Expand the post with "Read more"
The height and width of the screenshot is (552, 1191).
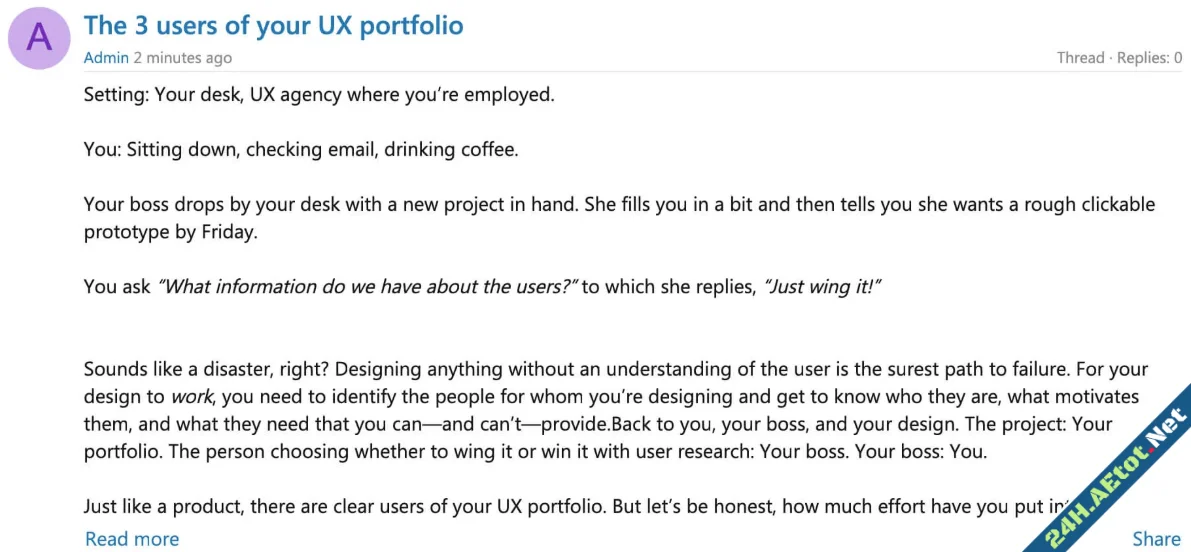point(132,539)
